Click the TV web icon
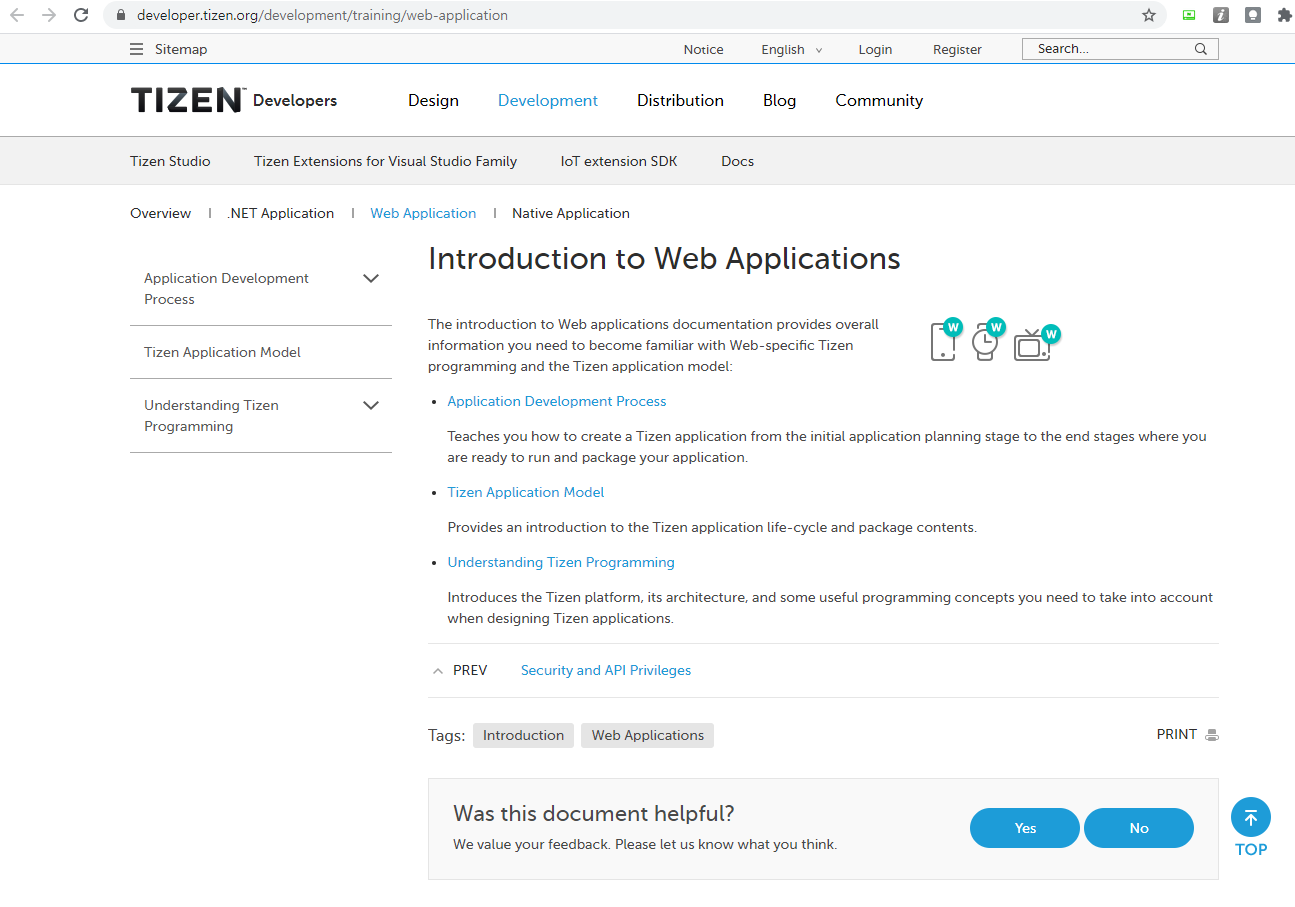Viewport: 1295px width, 907px height. 1036,342
